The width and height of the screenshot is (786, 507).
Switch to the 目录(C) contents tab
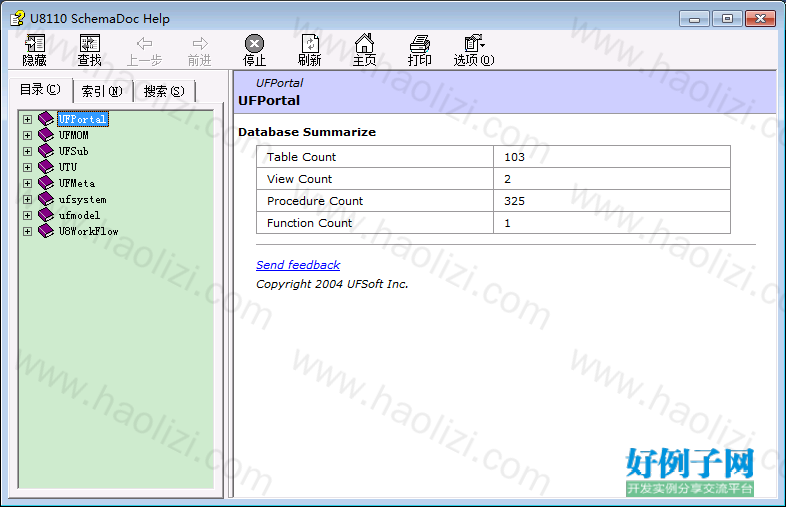[41, 90]
